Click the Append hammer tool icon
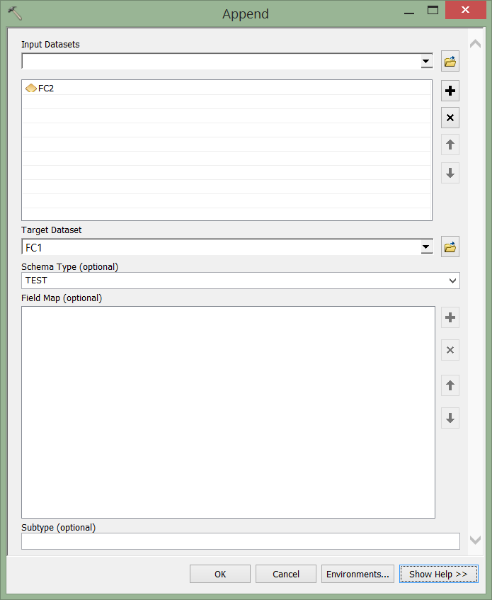The height and width of the screenshot is (600, 492). pyautogui.click(x=15, y=13)
